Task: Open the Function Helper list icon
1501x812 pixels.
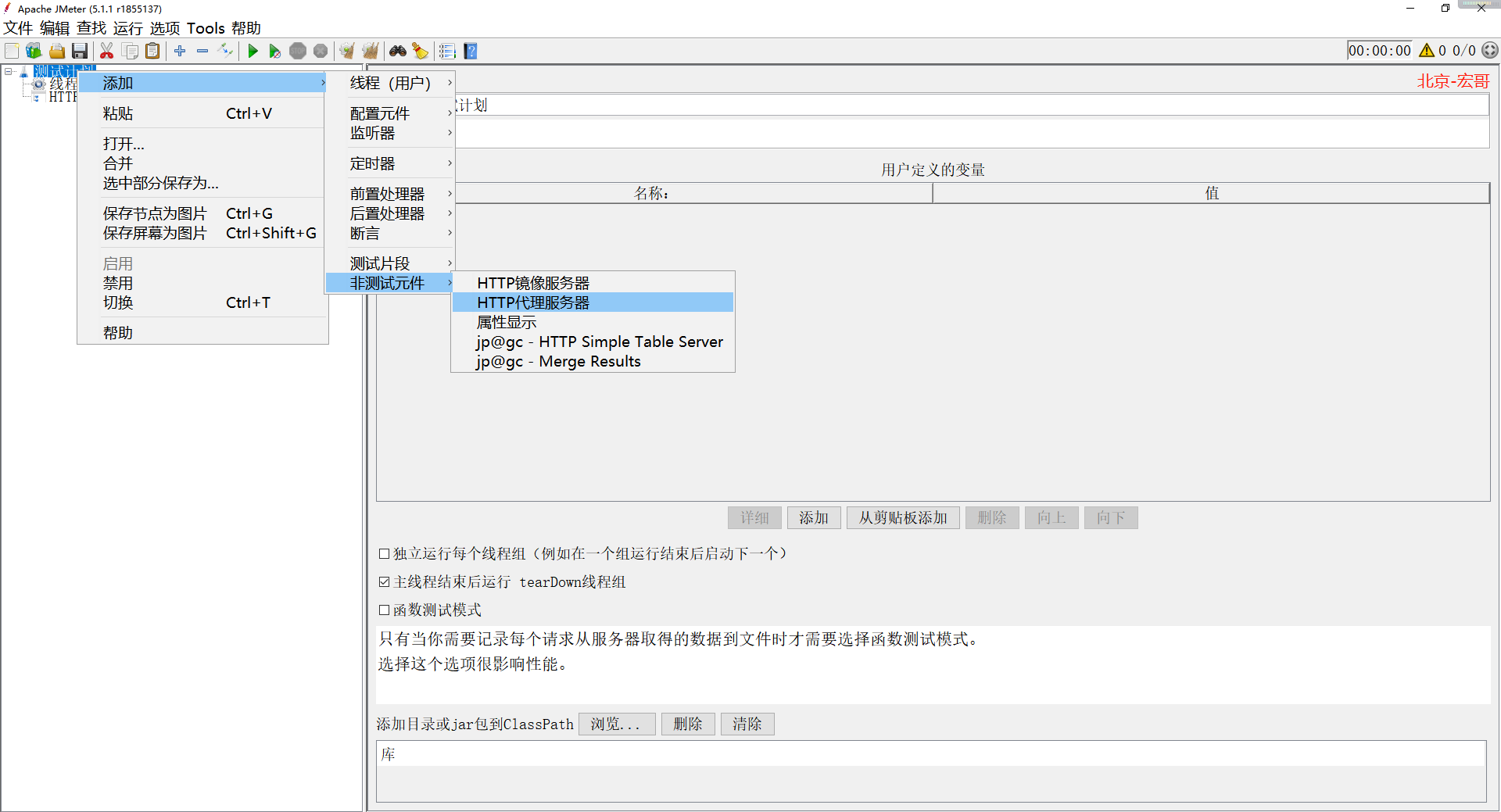Action: (x=447, y=51)
